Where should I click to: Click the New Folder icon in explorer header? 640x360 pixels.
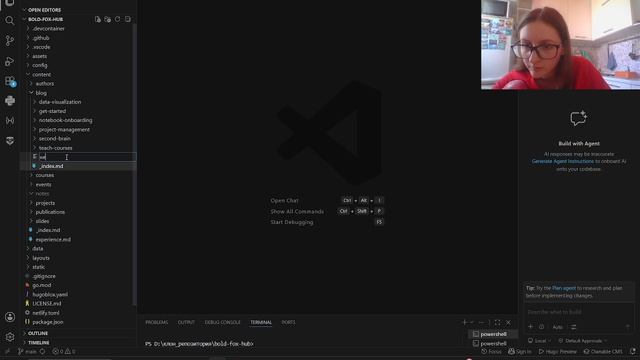pyautogui.click(x=107, y=19)
